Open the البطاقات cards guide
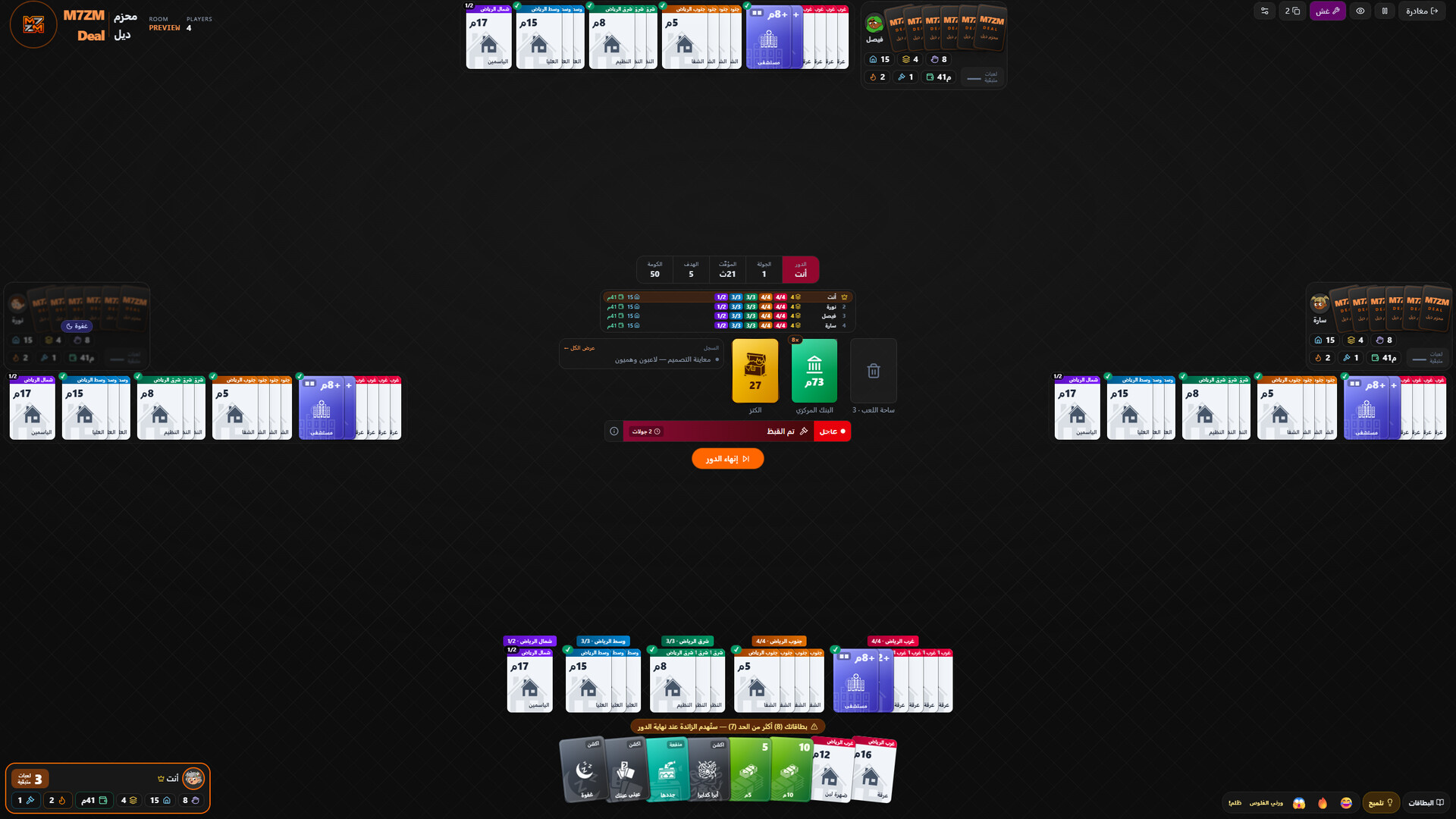The image size is (1456, 819). point(1426,802)
